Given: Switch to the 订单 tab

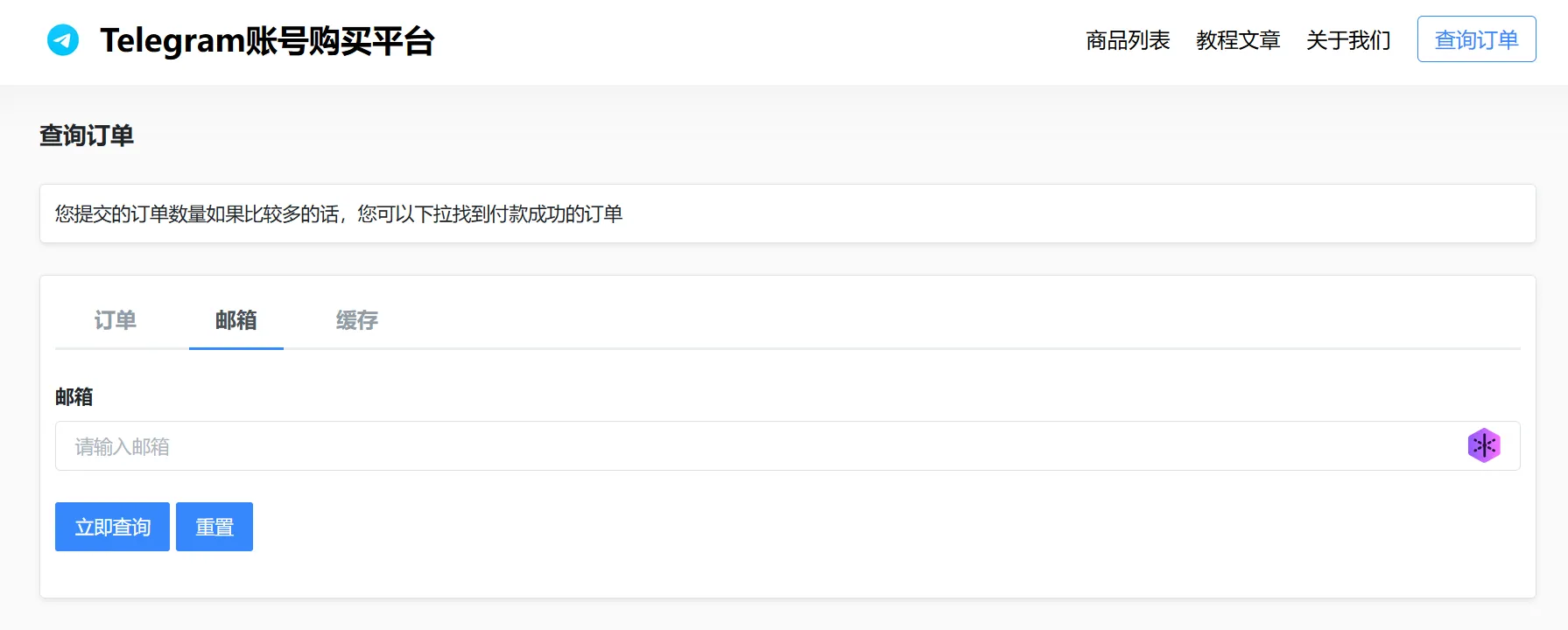Looking at the screenshot, I should 116,320.
